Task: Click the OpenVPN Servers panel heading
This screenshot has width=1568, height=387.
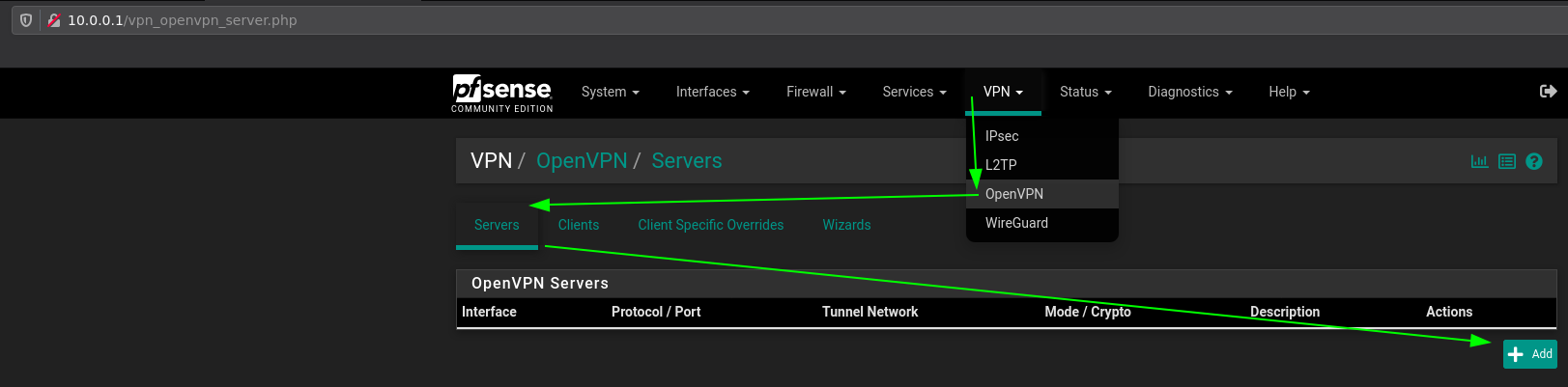Action: pyautogui.click(x=540, y=284)
